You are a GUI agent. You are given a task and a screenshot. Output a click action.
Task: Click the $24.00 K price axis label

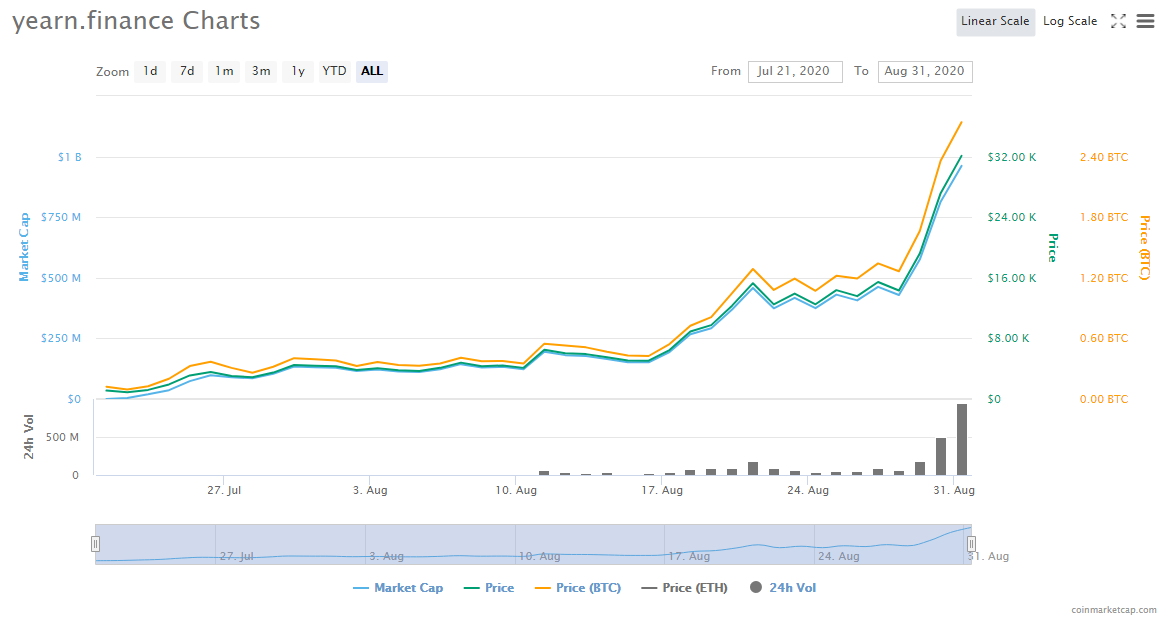tap(1012, 217)
